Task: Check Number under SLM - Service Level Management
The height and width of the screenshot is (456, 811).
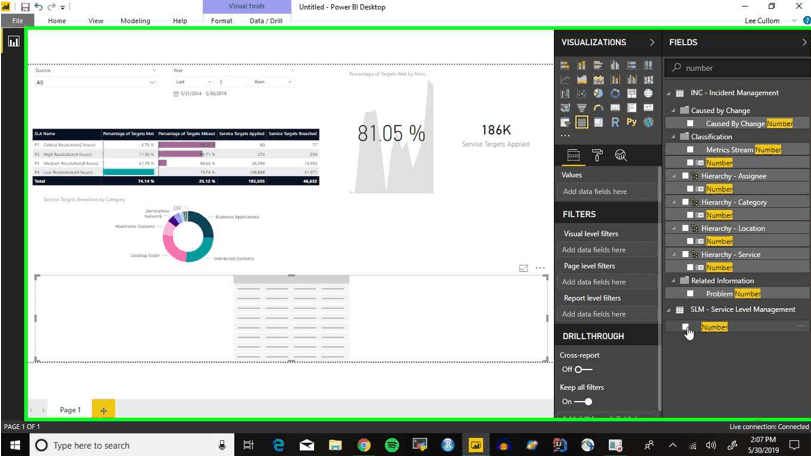Action: (x=685, y=327)
